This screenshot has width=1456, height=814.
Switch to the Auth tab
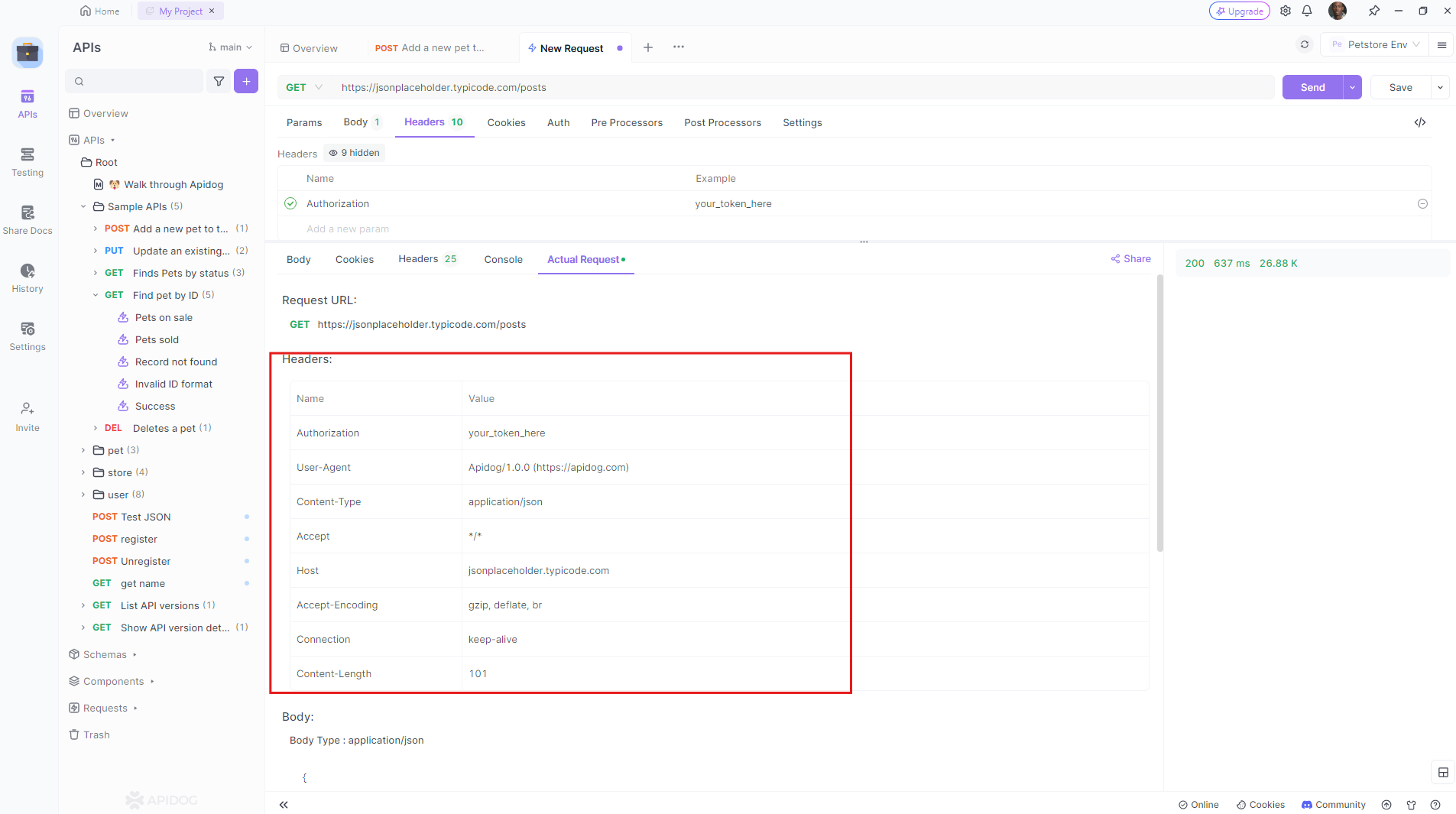click(x=558, y=122)
